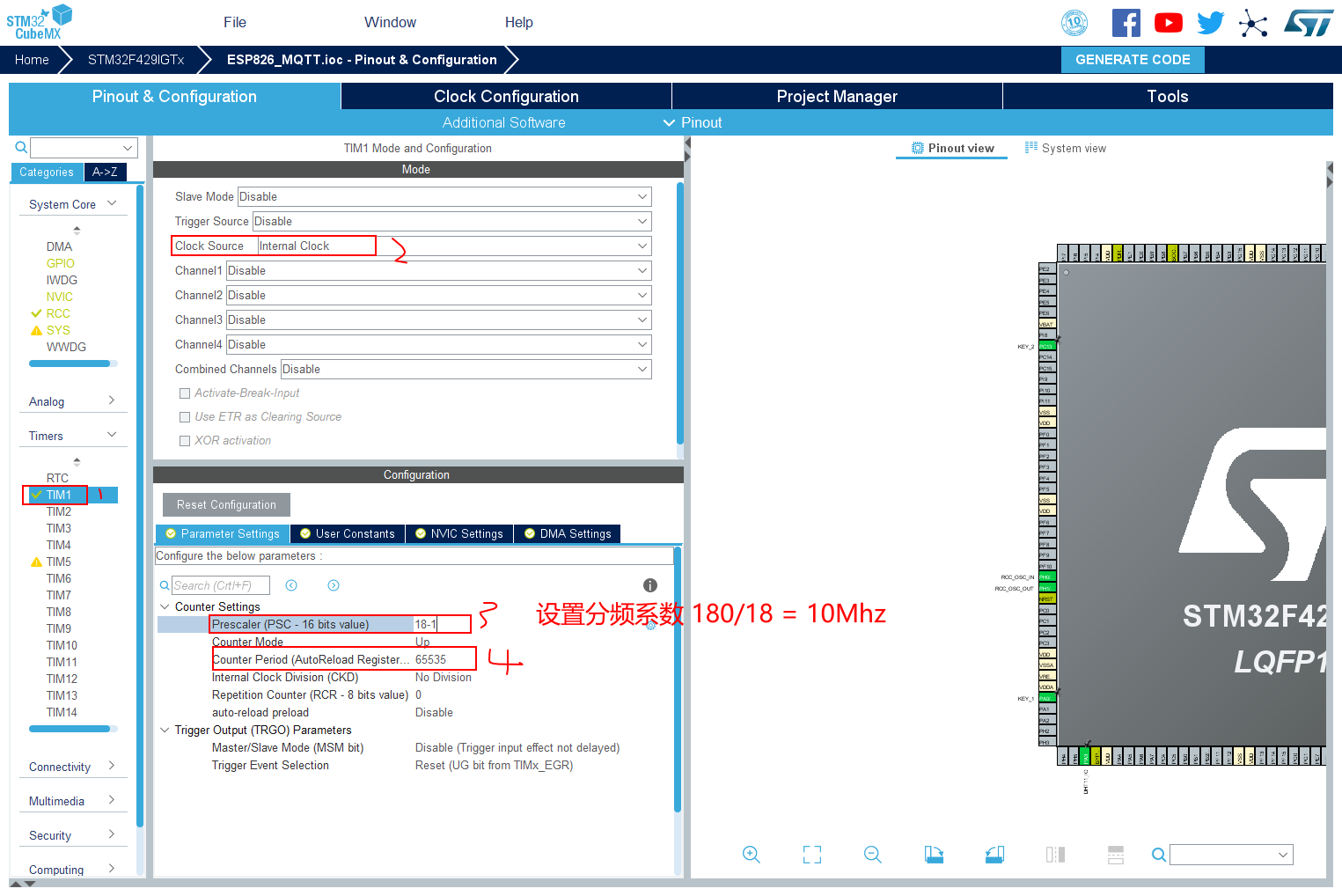
Task: Switch to System view
Action: click(x=1066, y=148)
